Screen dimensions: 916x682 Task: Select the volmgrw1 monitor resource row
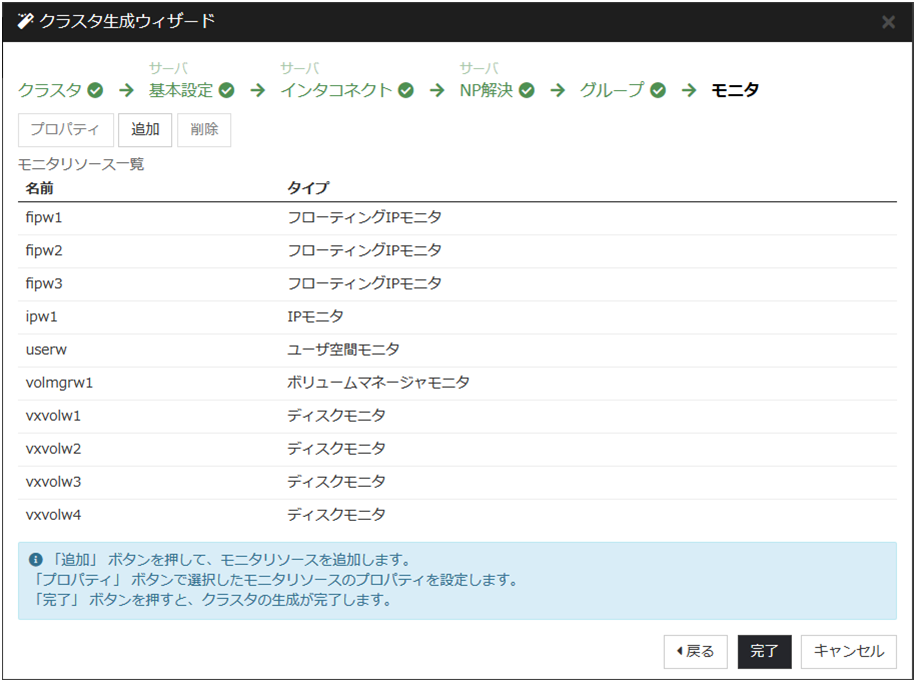[456, 383]
